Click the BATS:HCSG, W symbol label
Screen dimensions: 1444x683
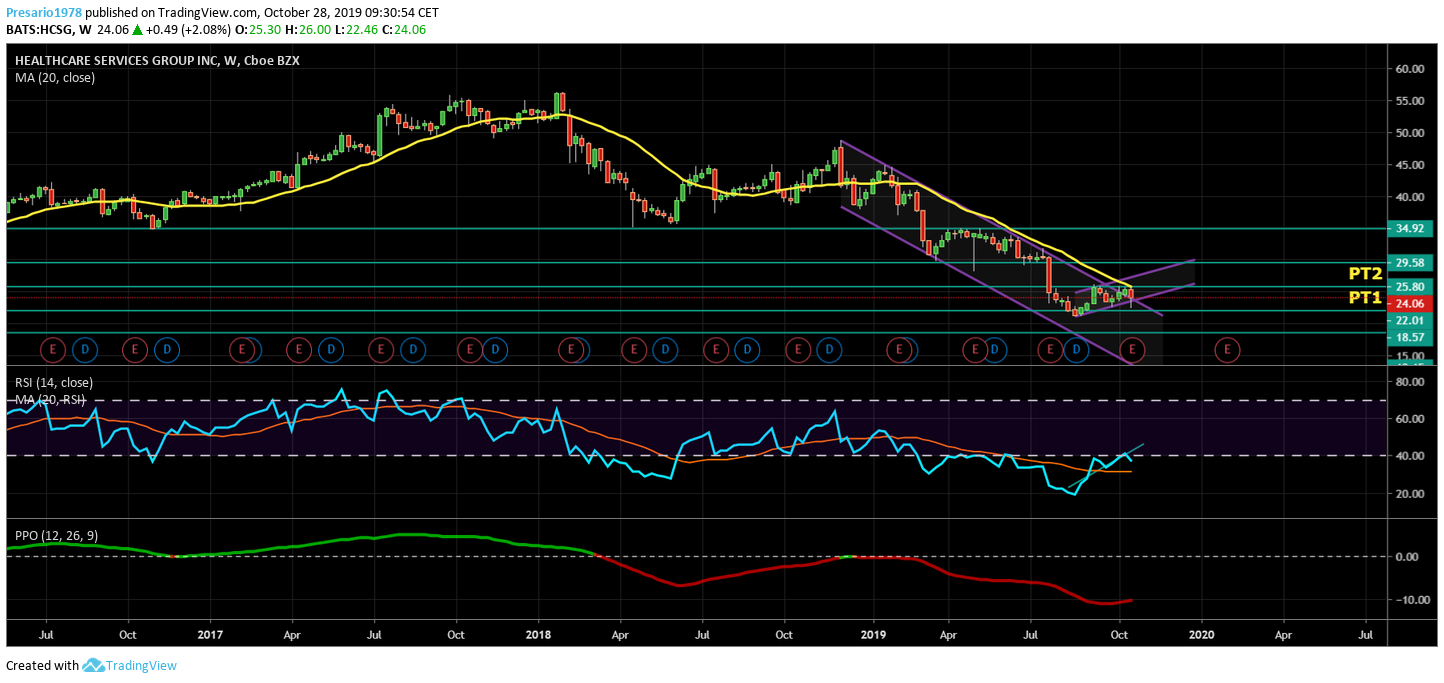pos(48,29)
